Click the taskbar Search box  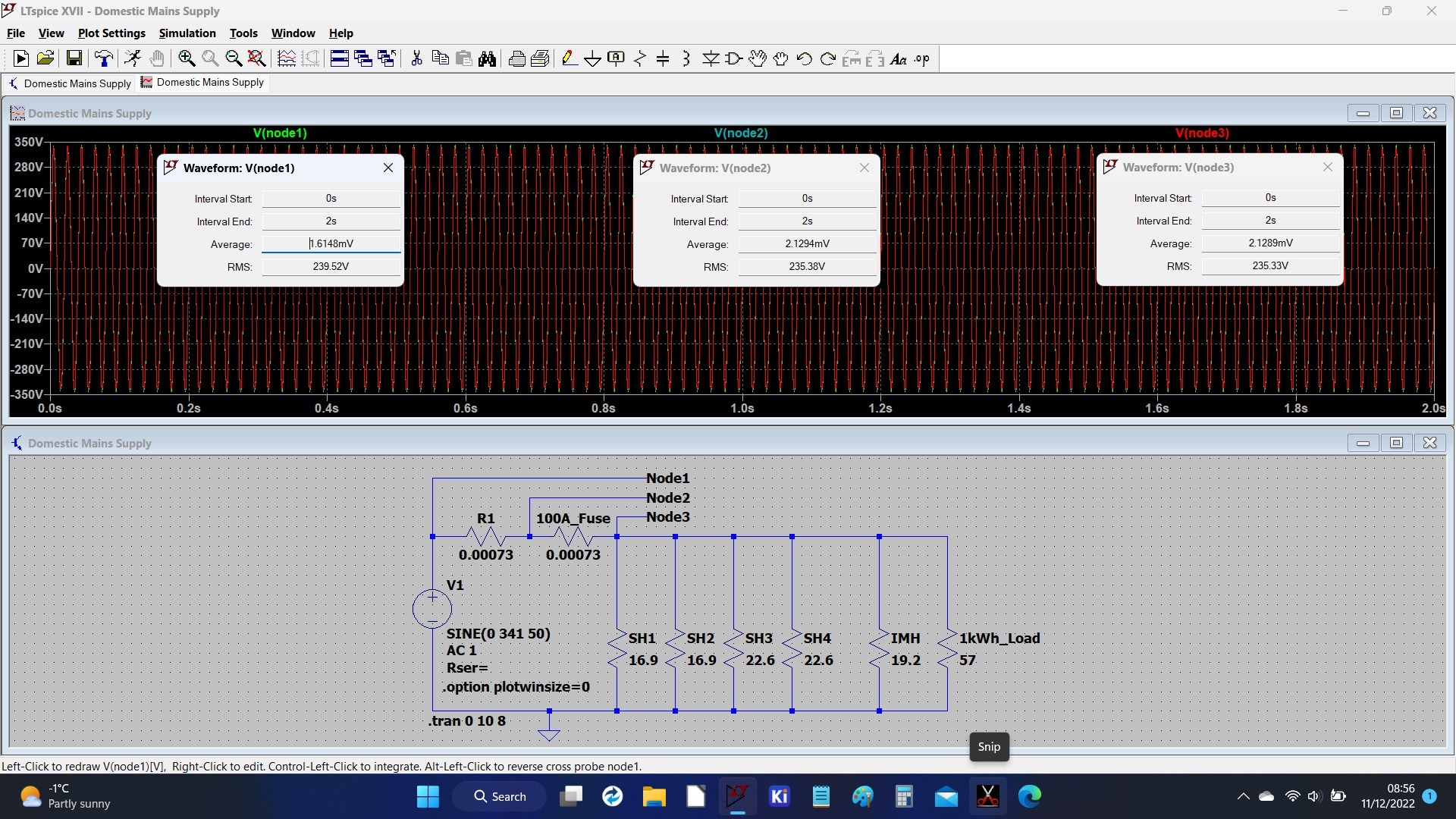pyautogui.click(x=500, y=796)
